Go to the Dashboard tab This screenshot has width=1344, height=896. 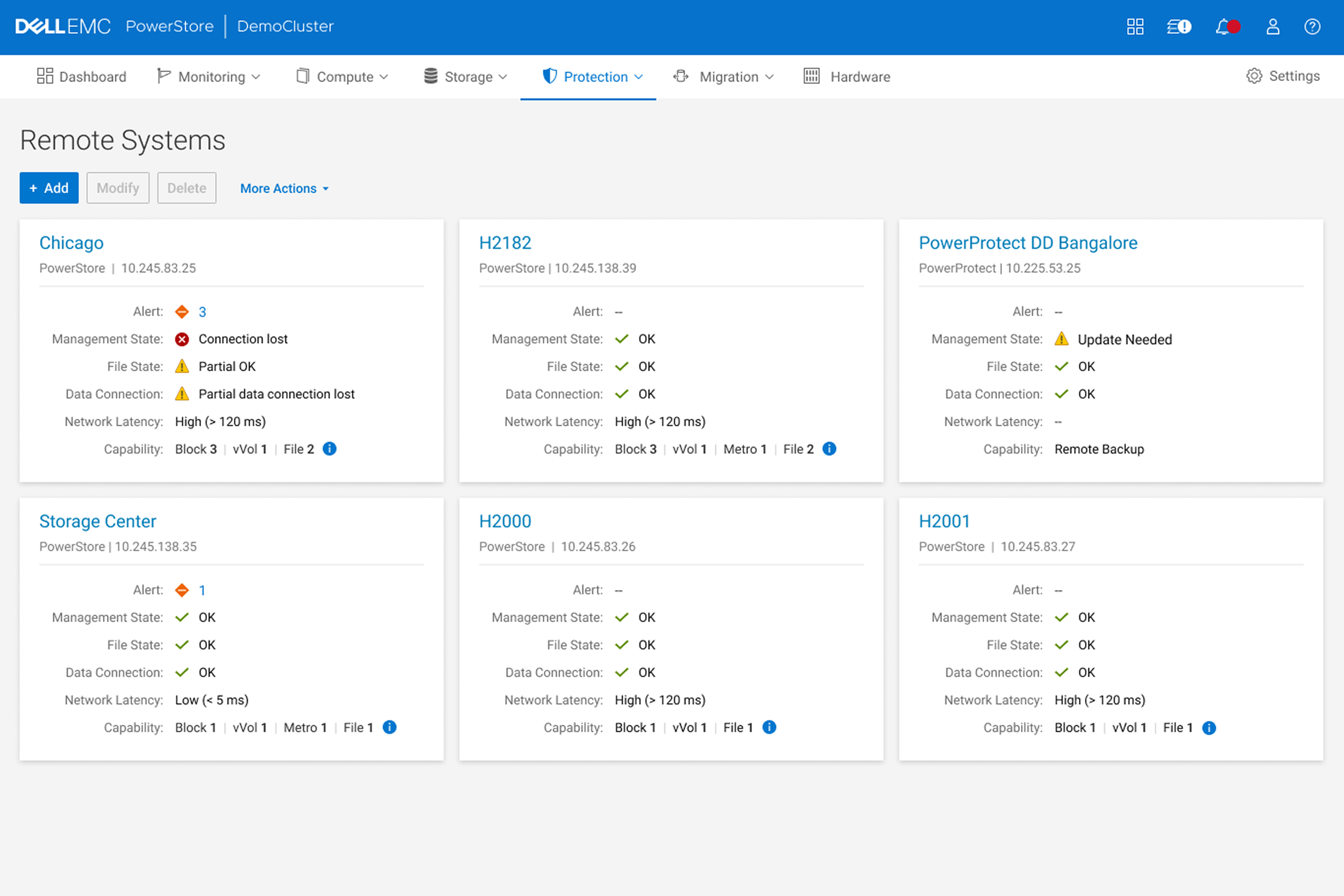coord(82,77)
